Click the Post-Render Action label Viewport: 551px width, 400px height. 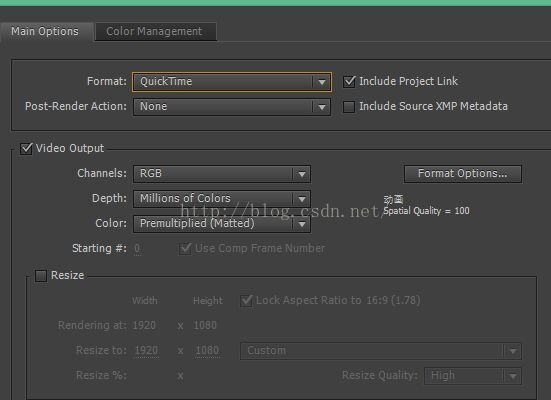point(76,107)
